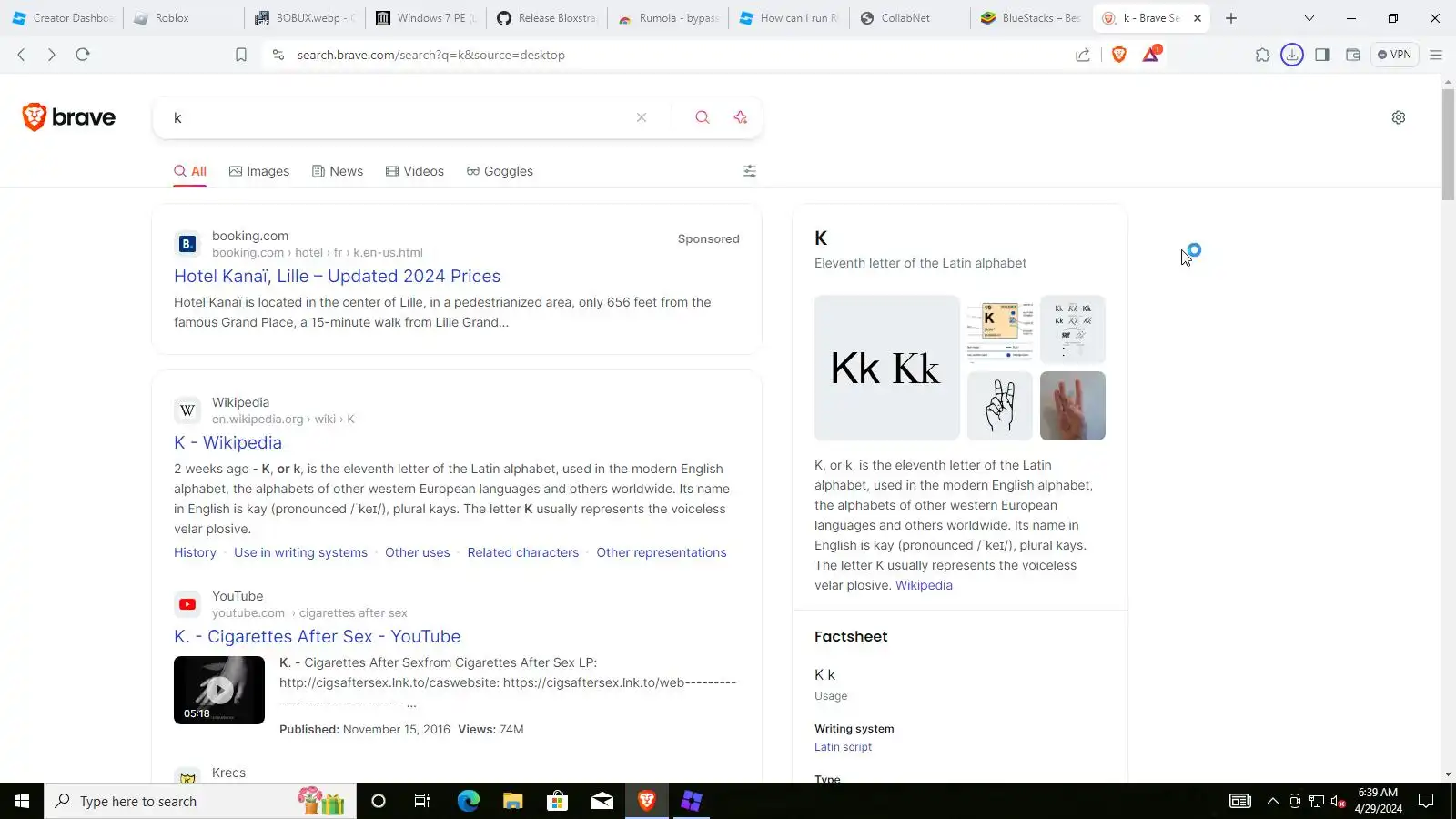
Task: Click the address bar URL
Action: [x=431, y=55]
